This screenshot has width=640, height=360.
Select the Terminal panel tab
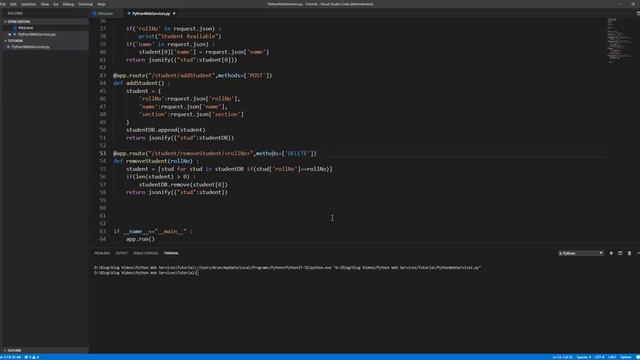click(x=171, y=253)
